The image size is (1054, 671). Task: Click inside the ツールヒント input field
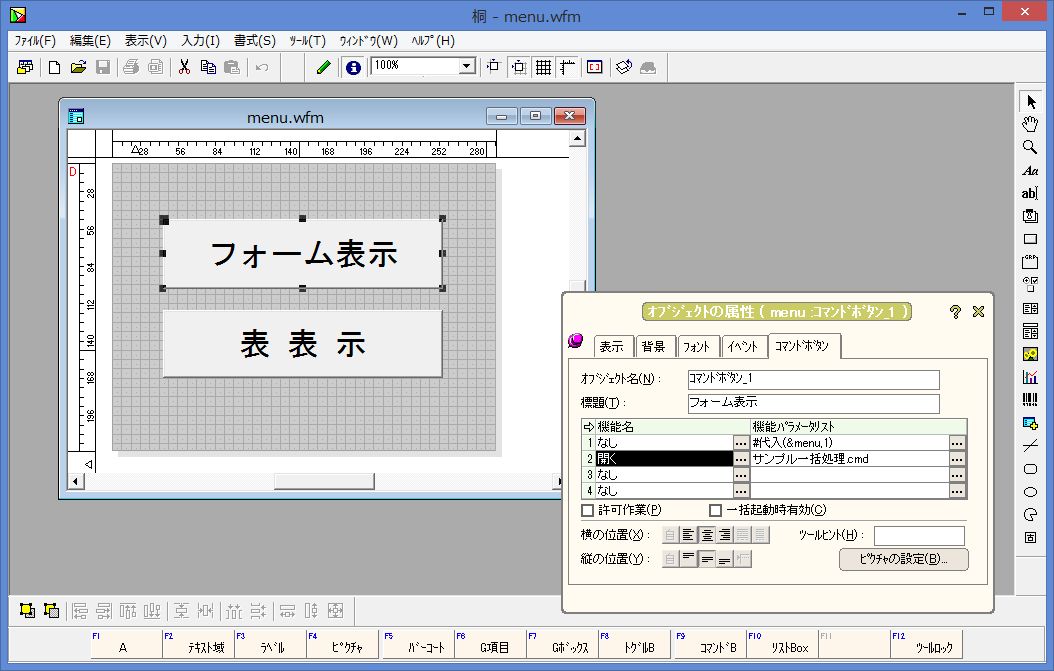919,535
